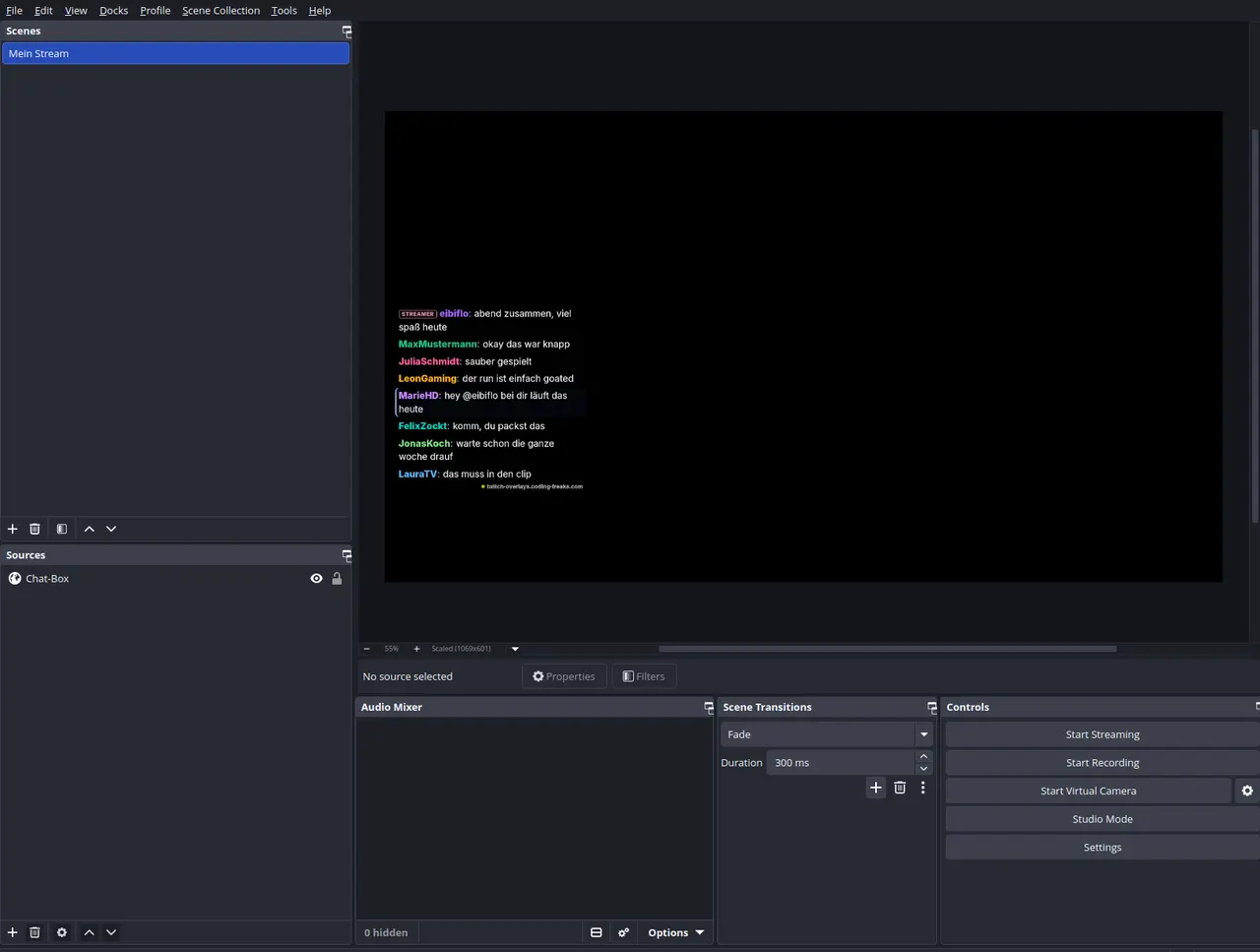Open virtual camera settings gear
Viewport: 1260px width, 952px height.
click(x=1247, y=791)
